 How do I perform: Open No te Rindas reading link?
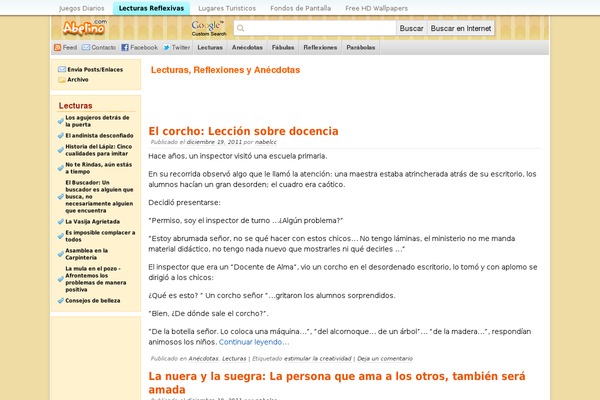coord(98,168)
